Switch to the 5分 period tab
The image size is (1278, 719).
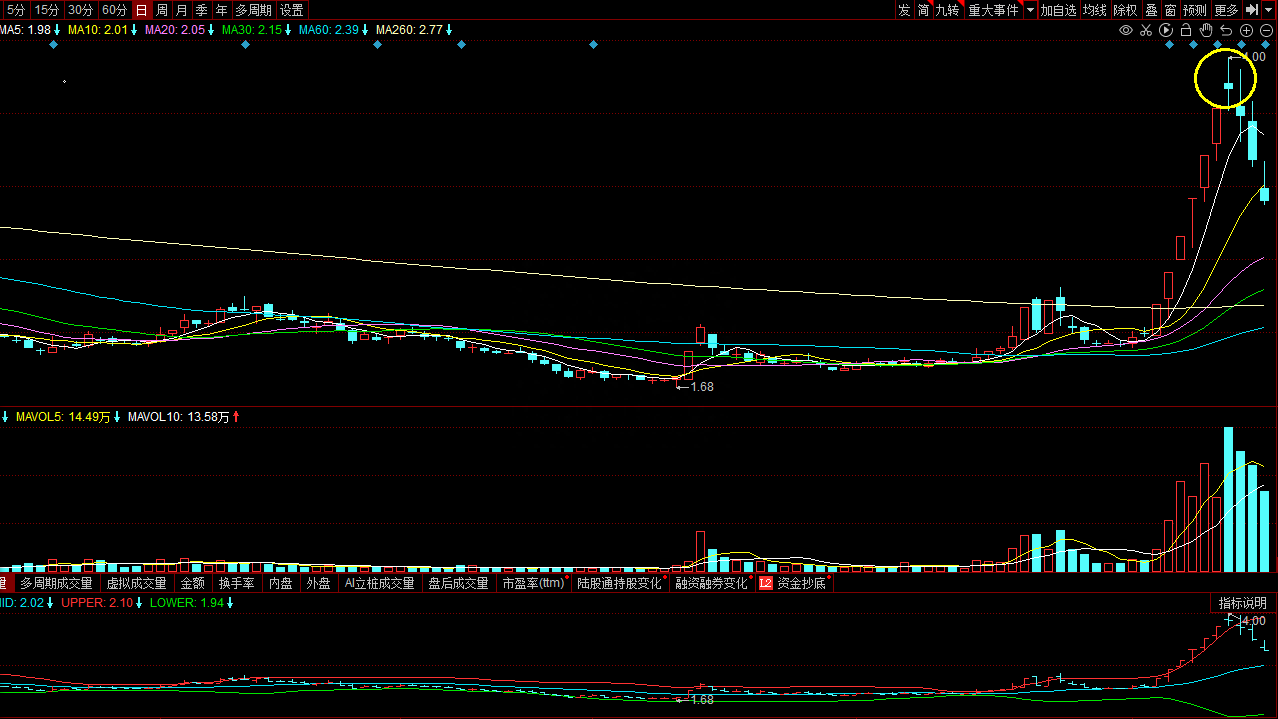click(x=16, y=10)
